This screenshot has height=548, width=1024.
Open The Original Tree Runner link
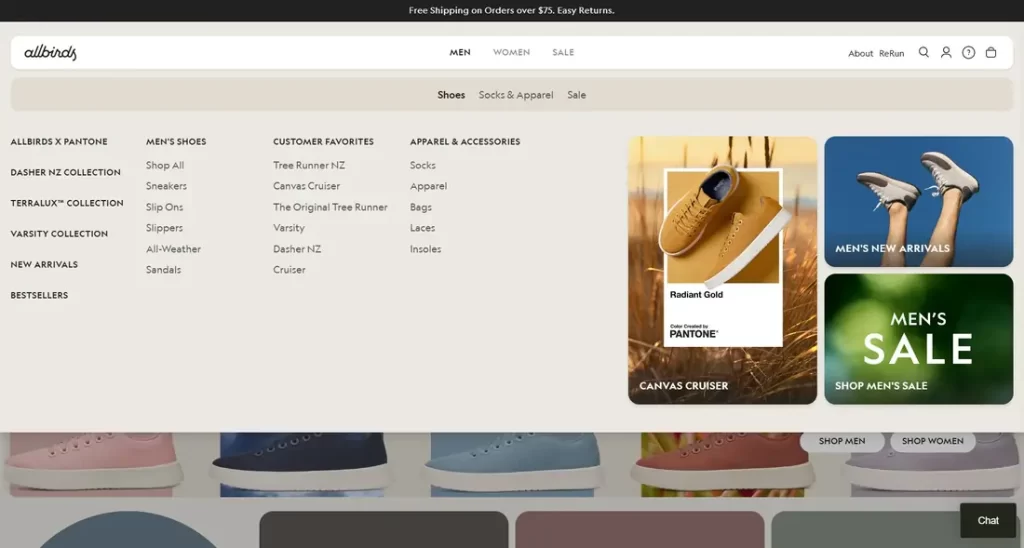click(330, 207)
